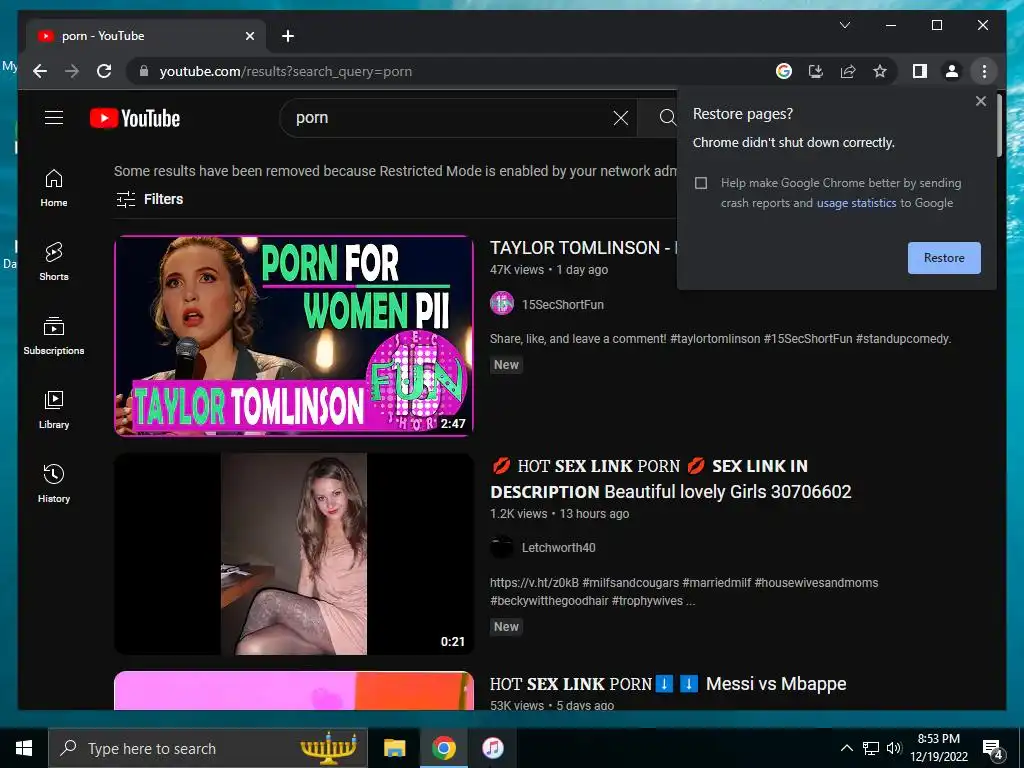Image resolution: width=1024 pixels, height=768 pixels.
Task: Open History in the YouTube sidebar
Action: coord(54,484)
